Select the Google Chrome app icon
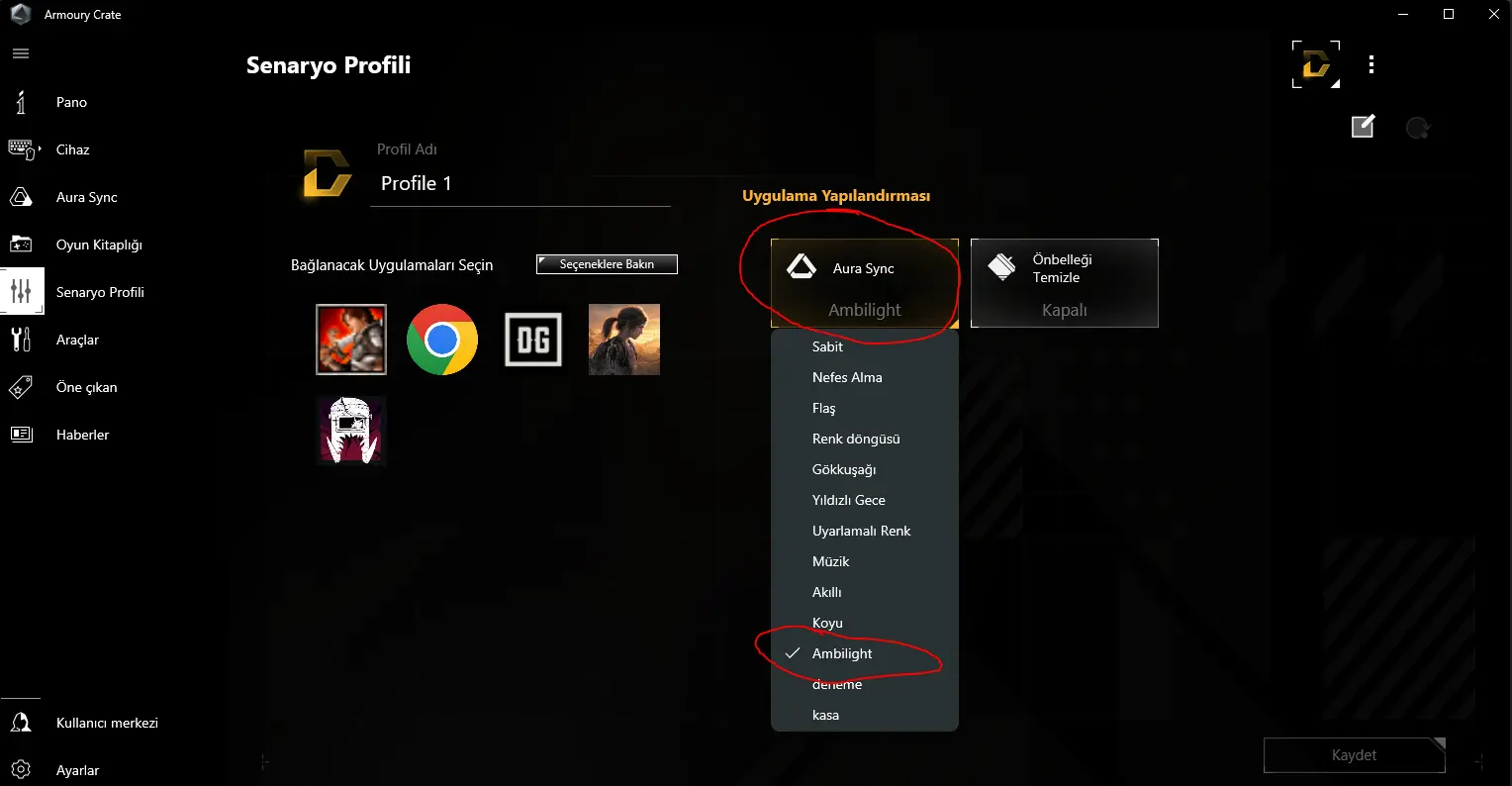This screenshot has width=1512, height=786. click(x=442, y=340)
